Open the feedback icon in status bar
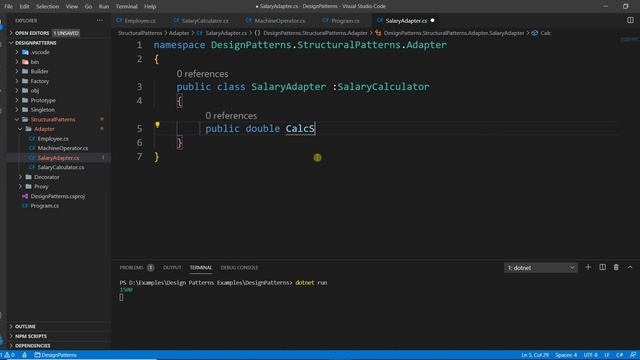This screenshot has width=640, height=360. [633, 355]
